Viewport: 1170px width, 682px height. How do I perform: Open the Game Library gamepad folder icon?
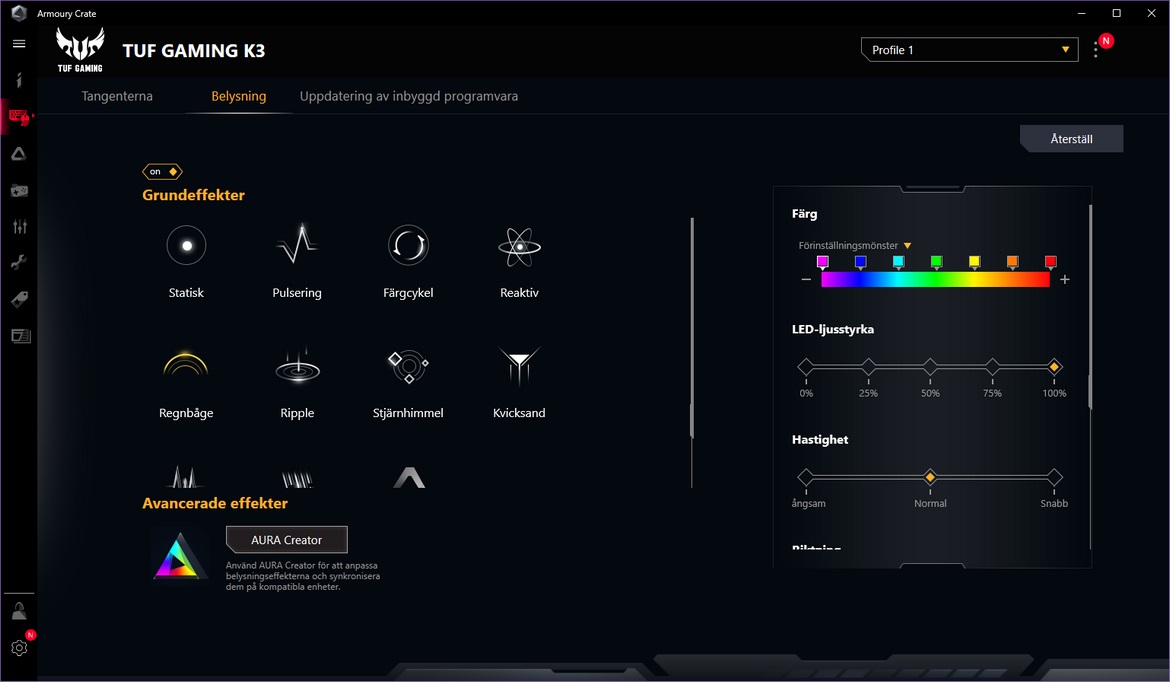click(19, 190)
